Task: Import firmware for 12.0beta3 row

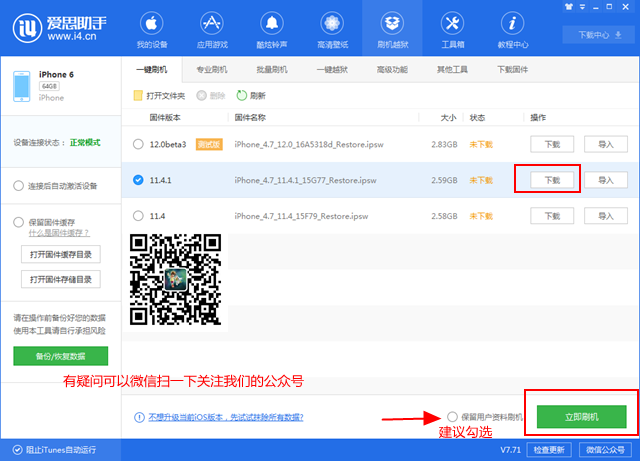Action: pos(606,144)
